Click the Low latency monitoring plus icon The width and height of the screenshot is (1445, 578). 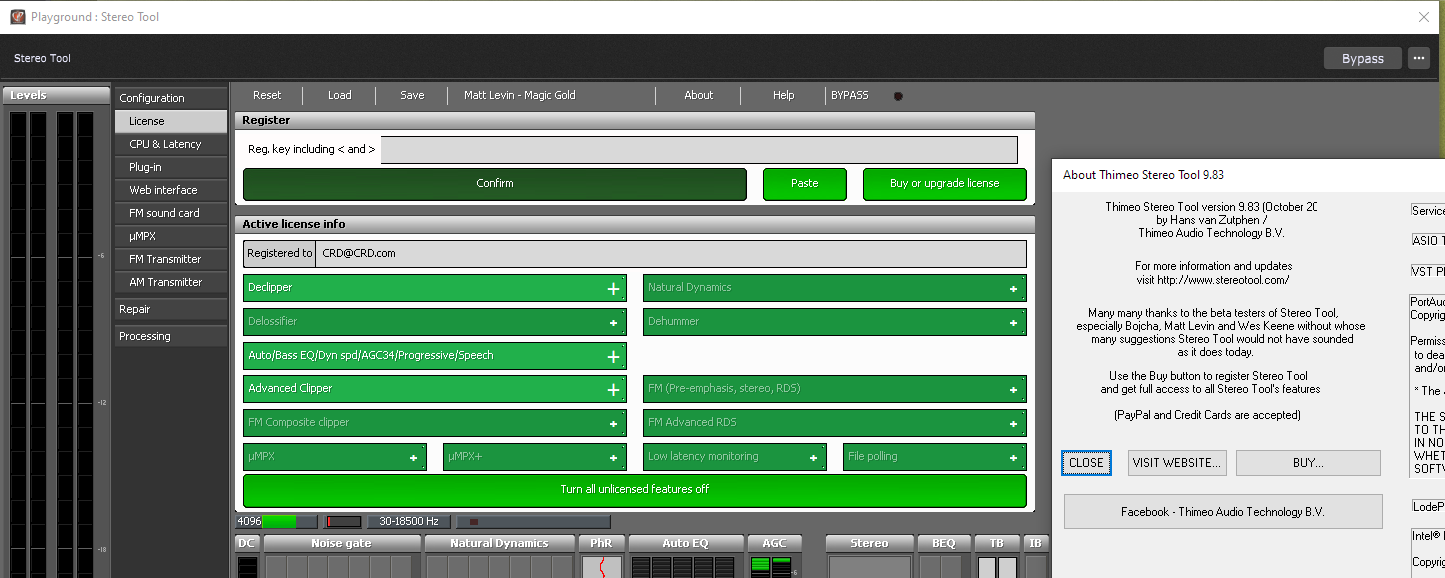click(814, 458)
